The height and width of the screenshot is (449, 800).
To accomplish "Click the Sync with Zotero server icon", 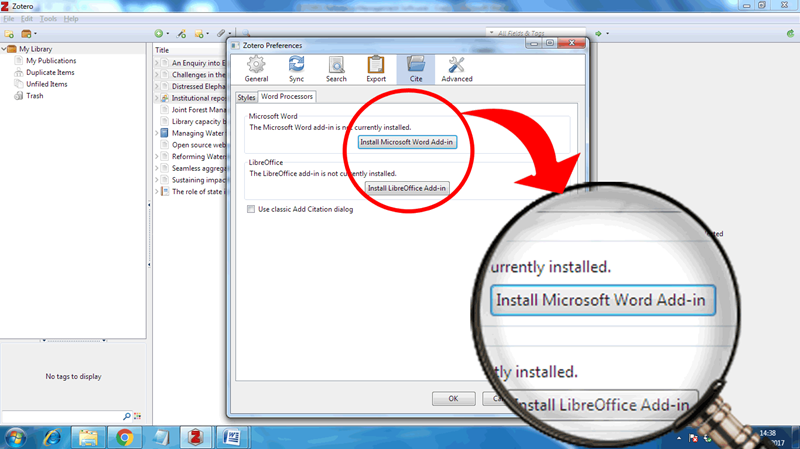I will (790, 34).
